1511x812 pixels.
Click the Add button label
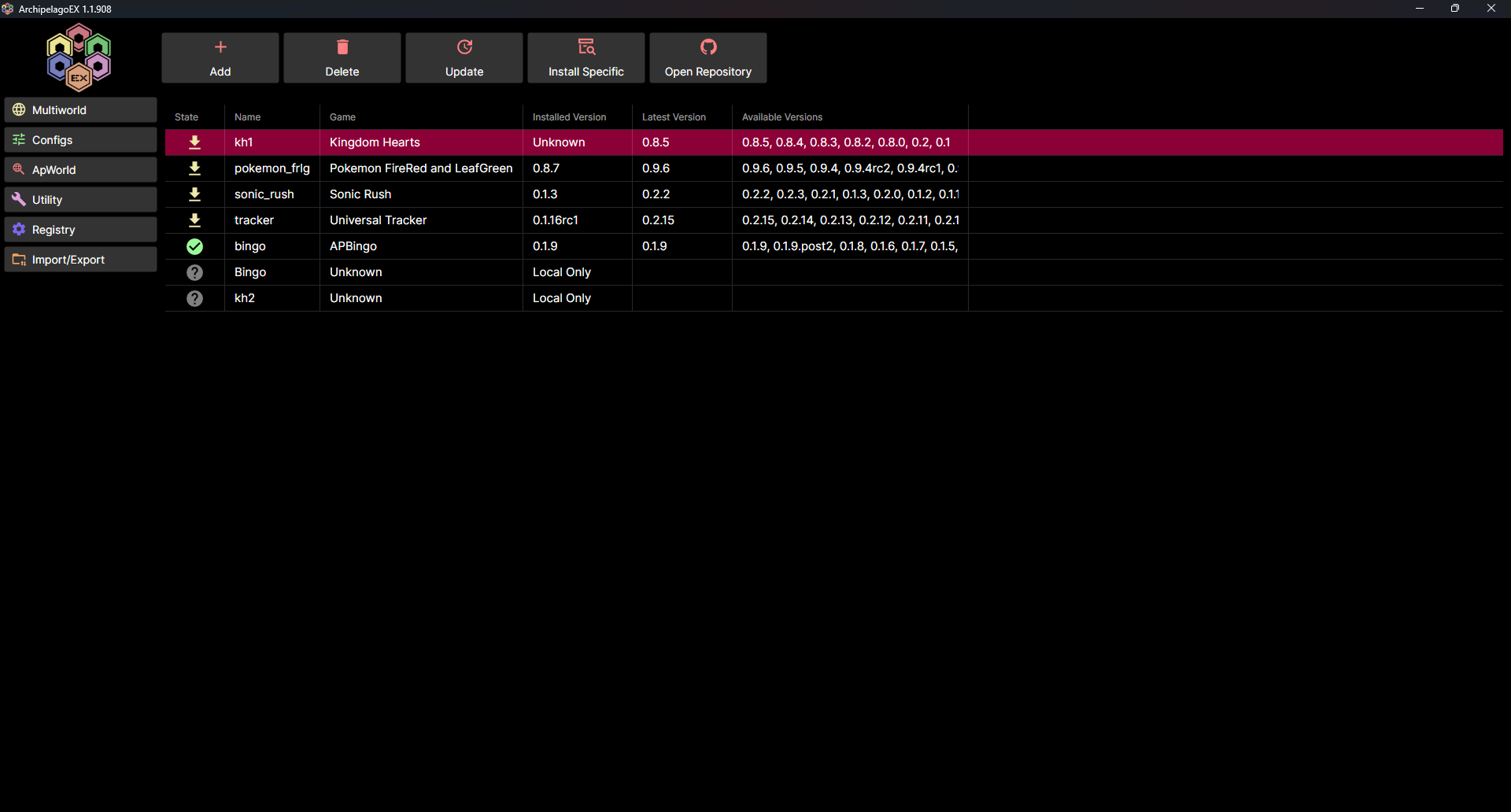(220, 72)
